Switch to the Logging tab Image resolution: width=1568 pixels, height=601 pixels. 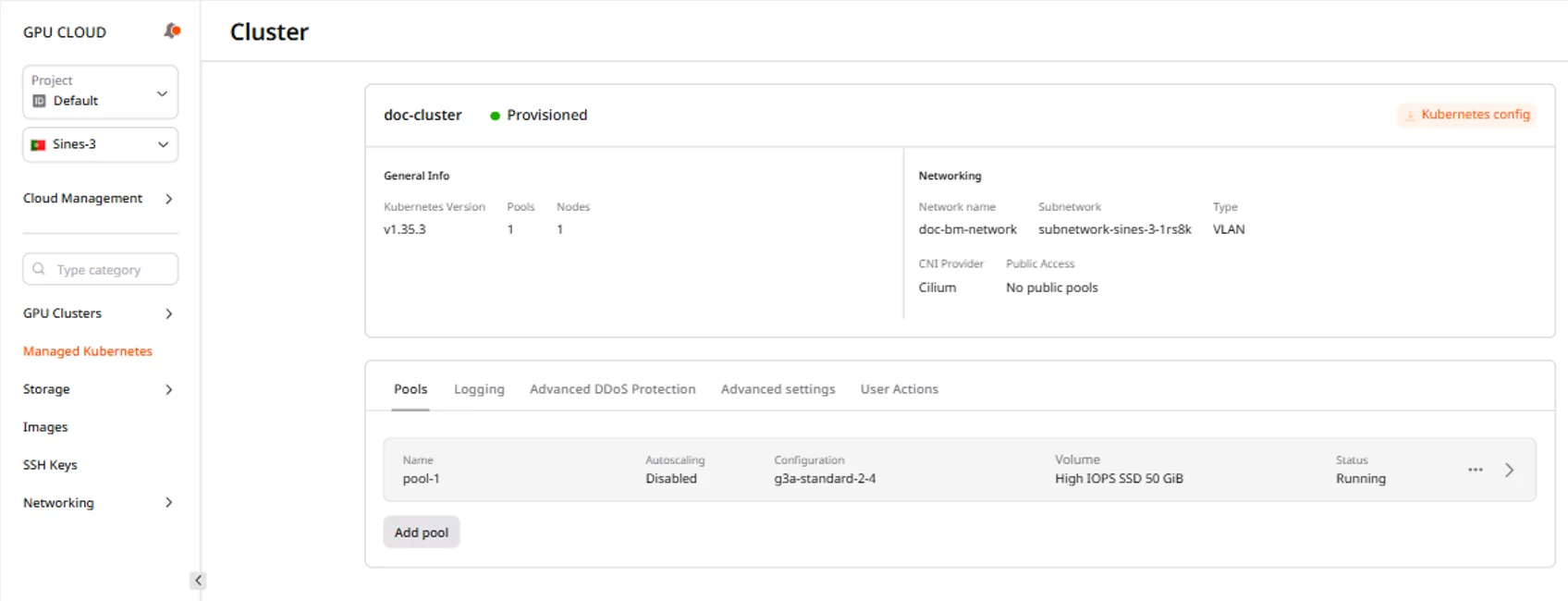coord(479,389)
